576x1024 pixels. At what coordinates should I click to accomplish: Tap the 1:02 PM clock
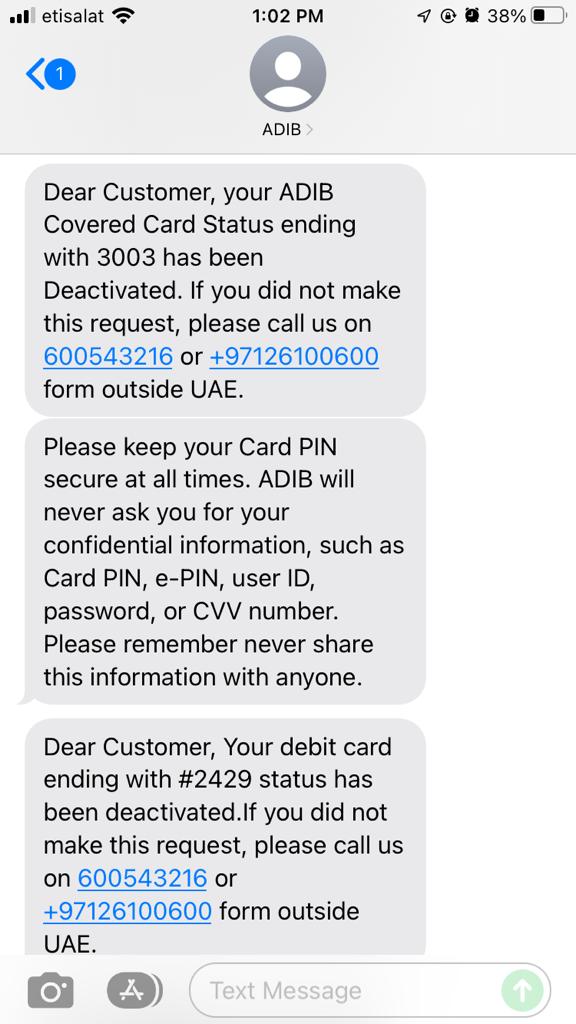pyautogui.click(x=287, y=16)
